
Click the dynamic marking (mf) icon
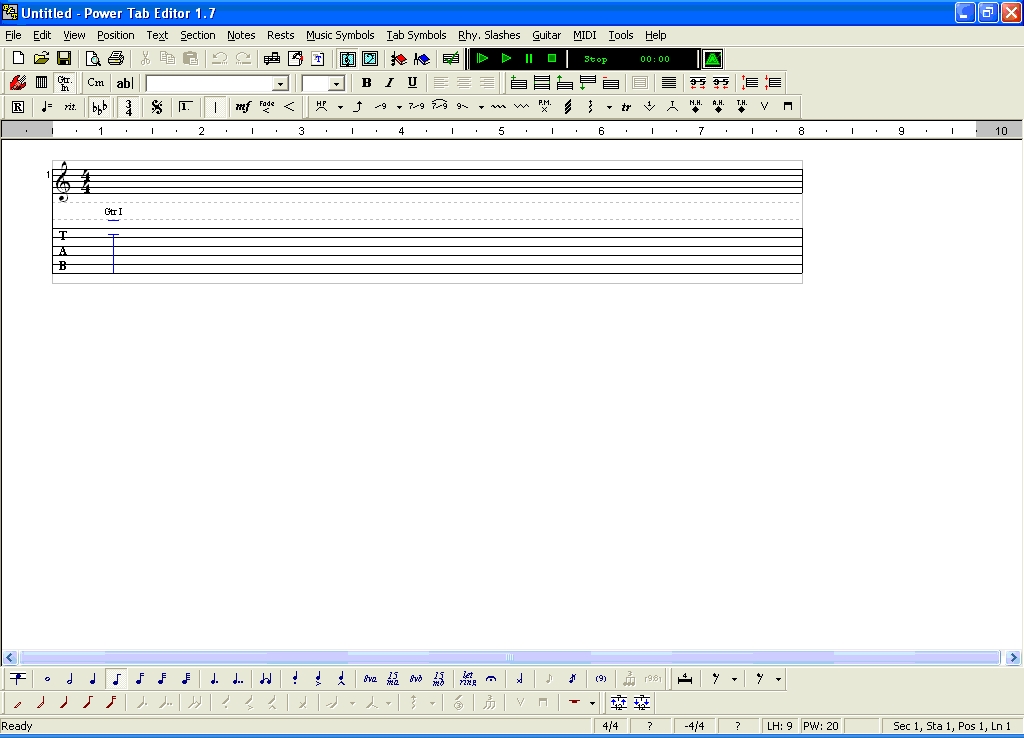pyautogui.click(x=242, y=106)
